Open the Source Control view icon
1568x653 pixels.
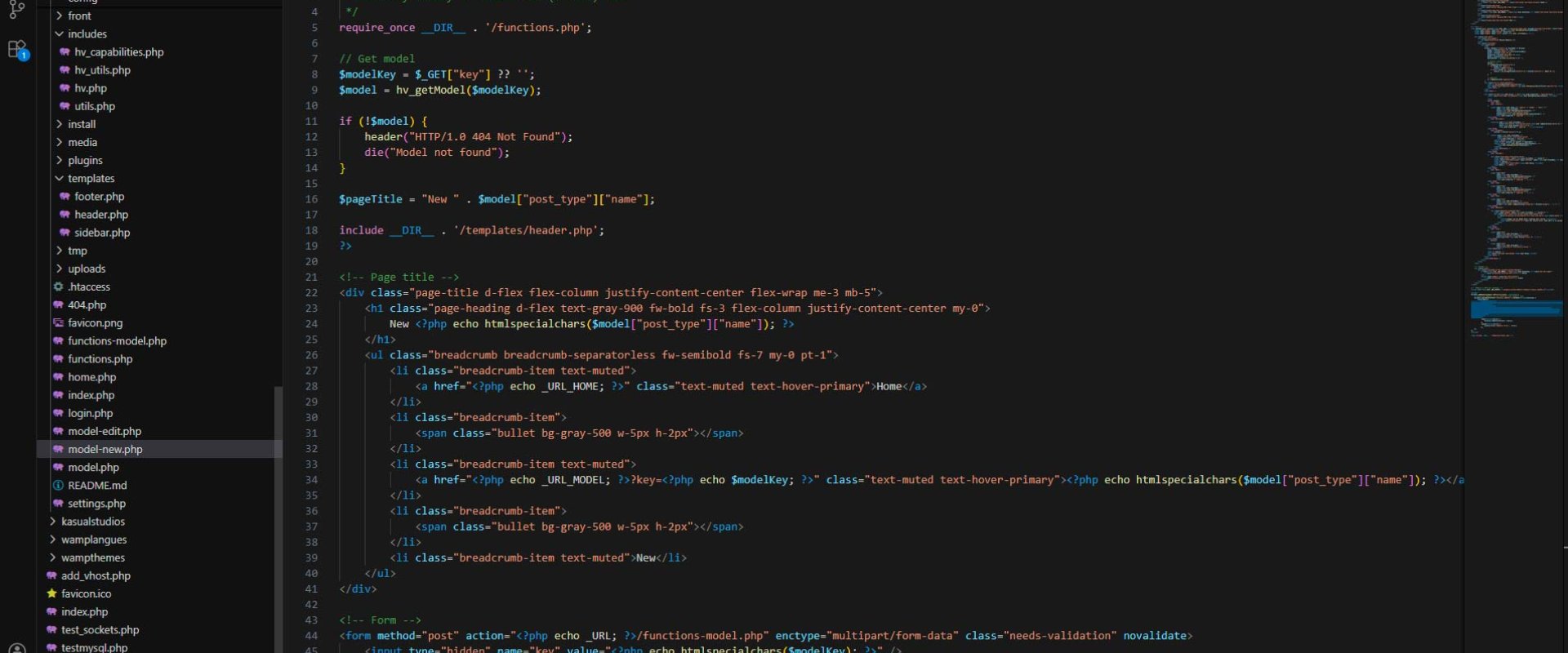[16, 9]
